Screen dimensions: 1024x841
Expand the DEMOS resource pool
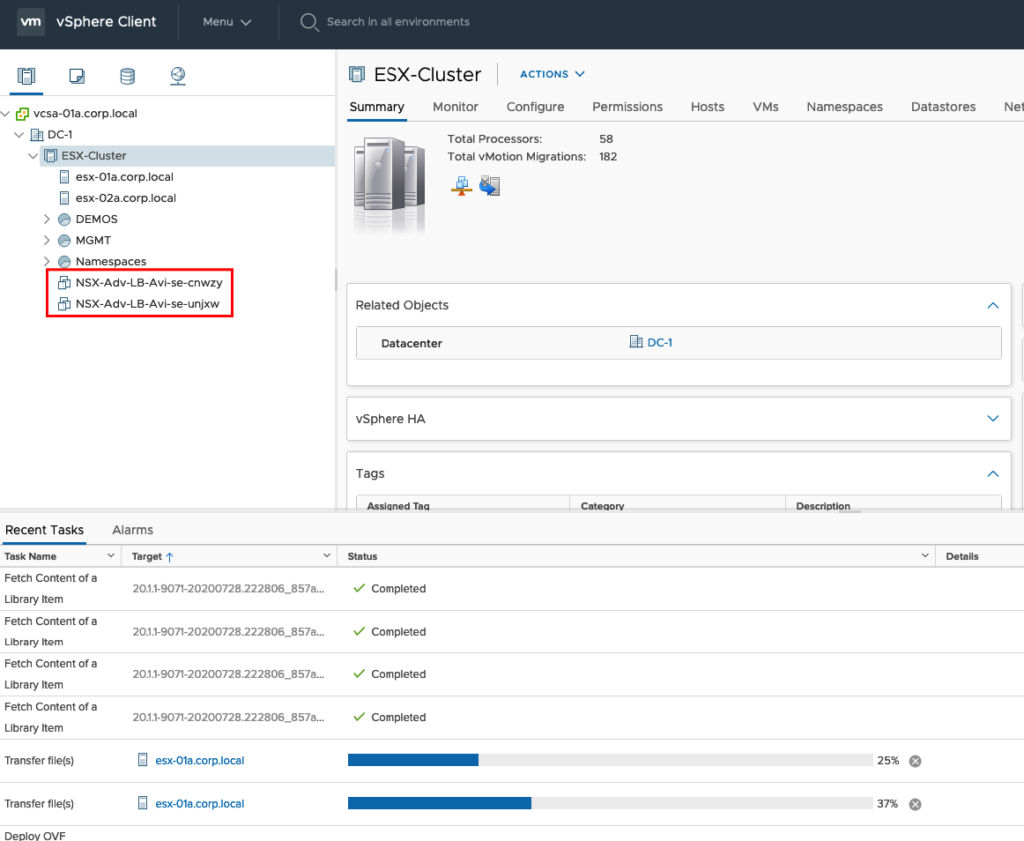pos(47,219)
